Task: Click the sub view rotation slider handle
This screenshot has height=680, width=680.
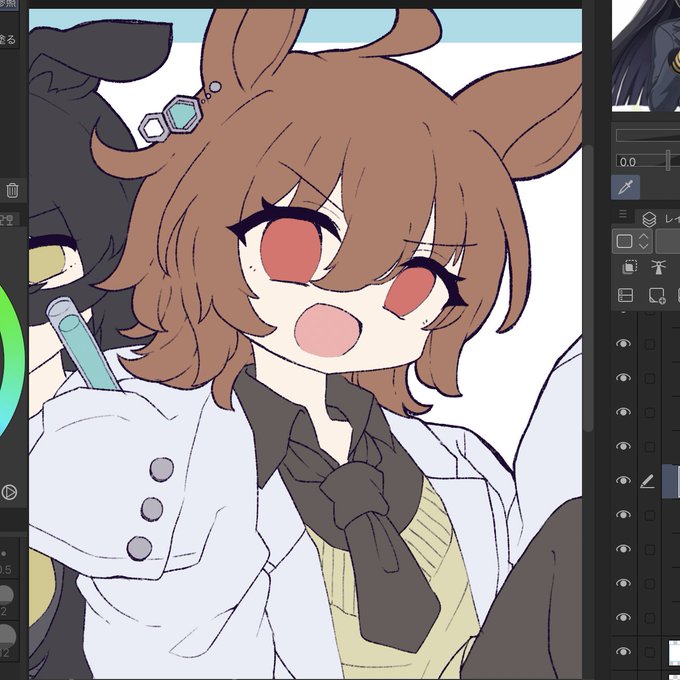Action: point(668,160)
